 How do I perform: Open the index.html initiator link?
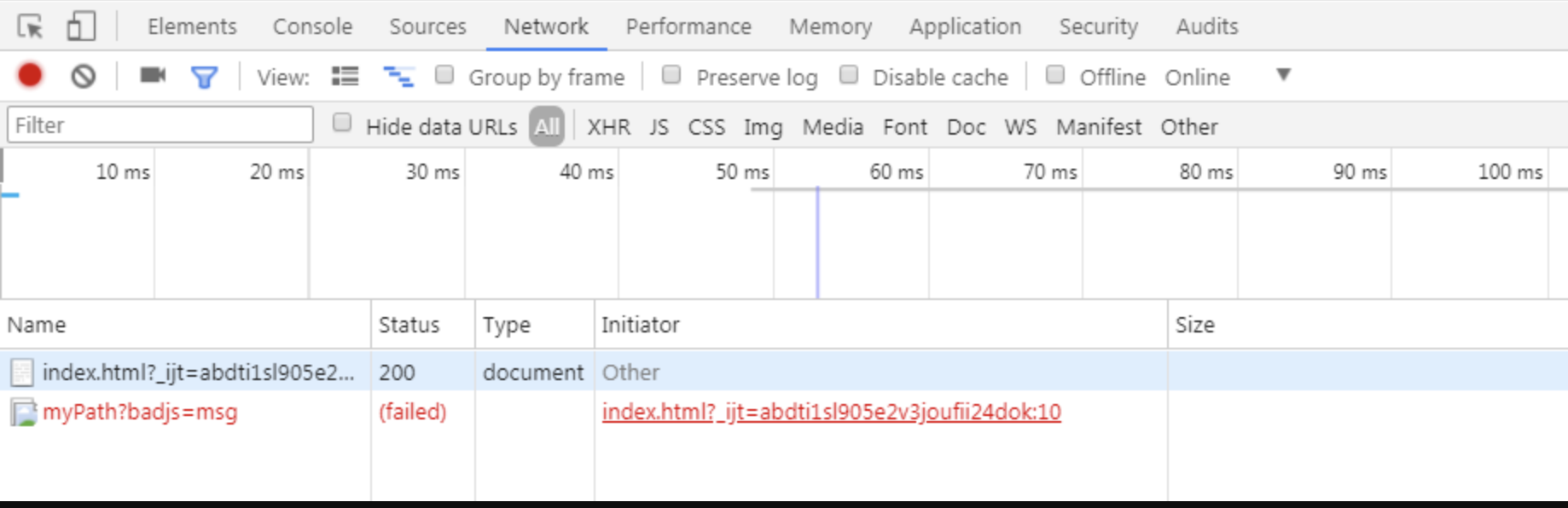[x=831, y=412]
